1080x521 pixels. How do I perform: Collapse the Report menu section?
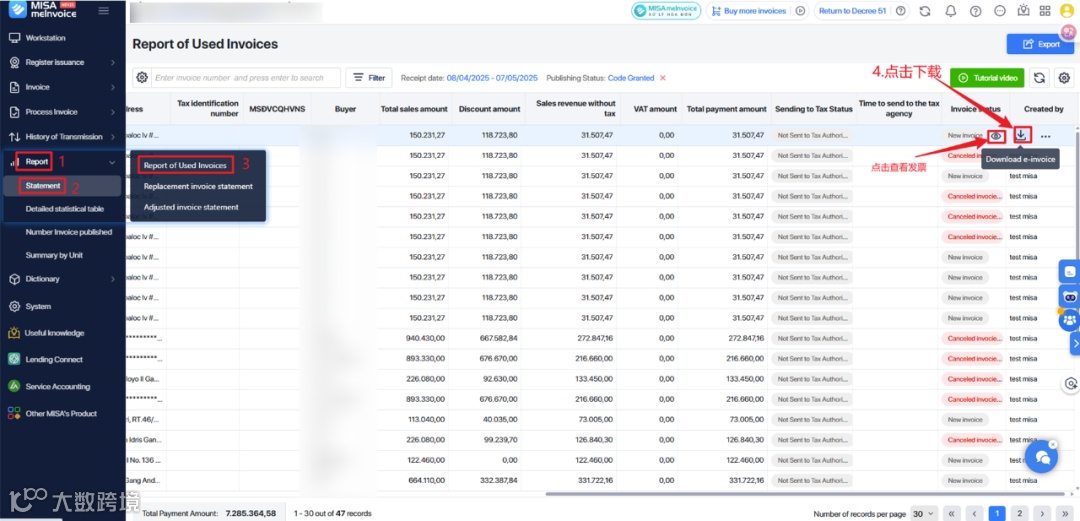(112, 162)
